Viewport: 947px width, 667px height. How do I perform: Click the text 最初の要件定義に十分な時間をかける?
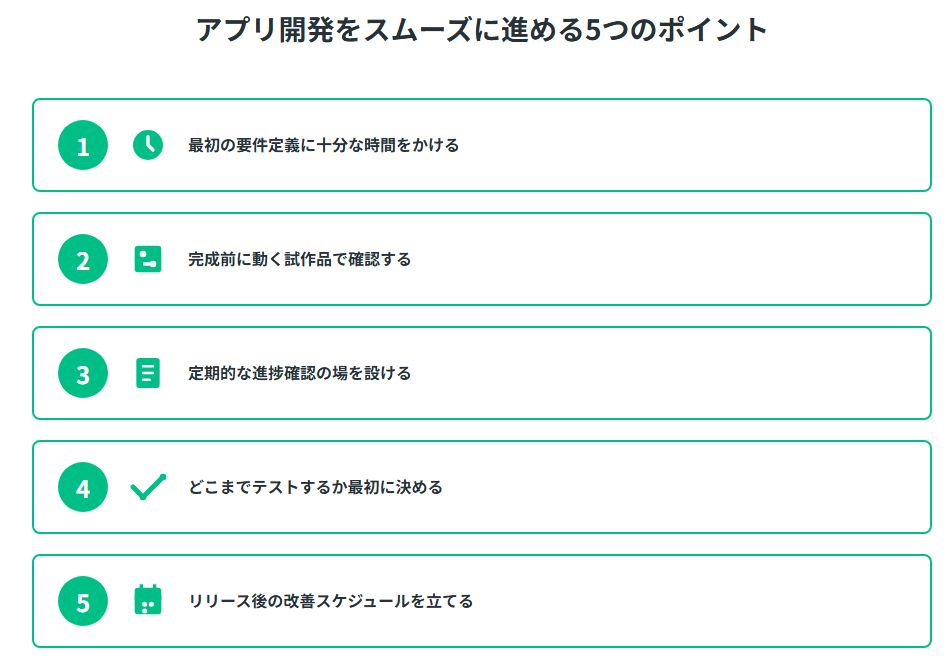click(x=323, y=145)
